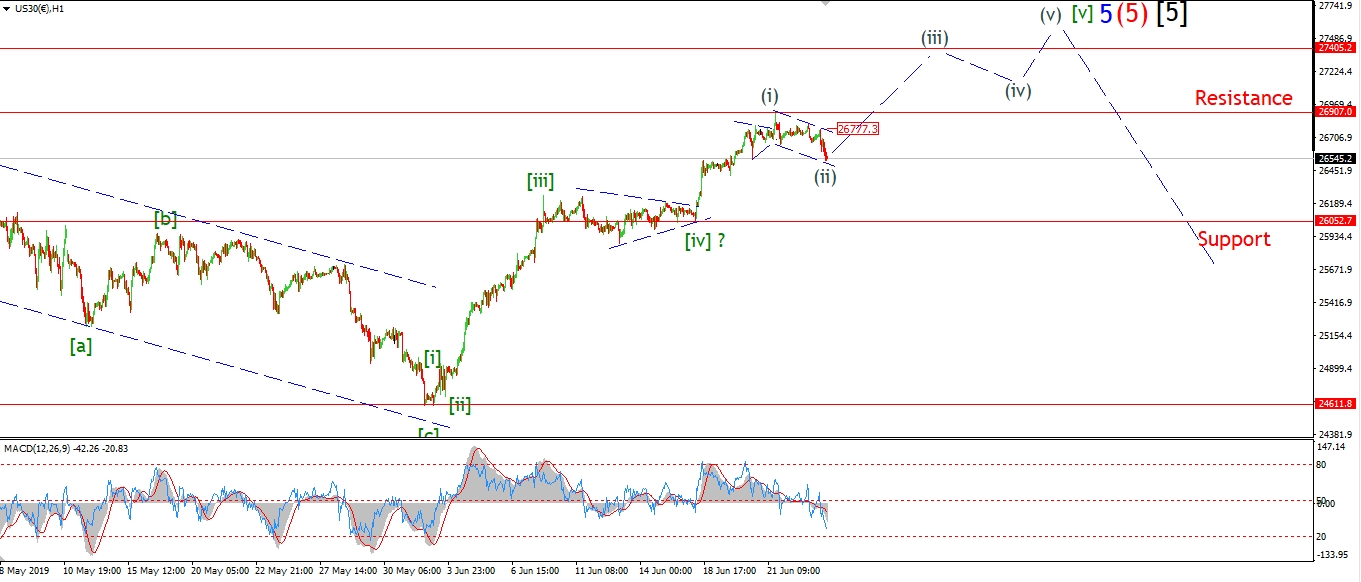Viewport: 1361px width, 582px height.
Task: Select the green [a] wave label
Action: click(81, 346)
